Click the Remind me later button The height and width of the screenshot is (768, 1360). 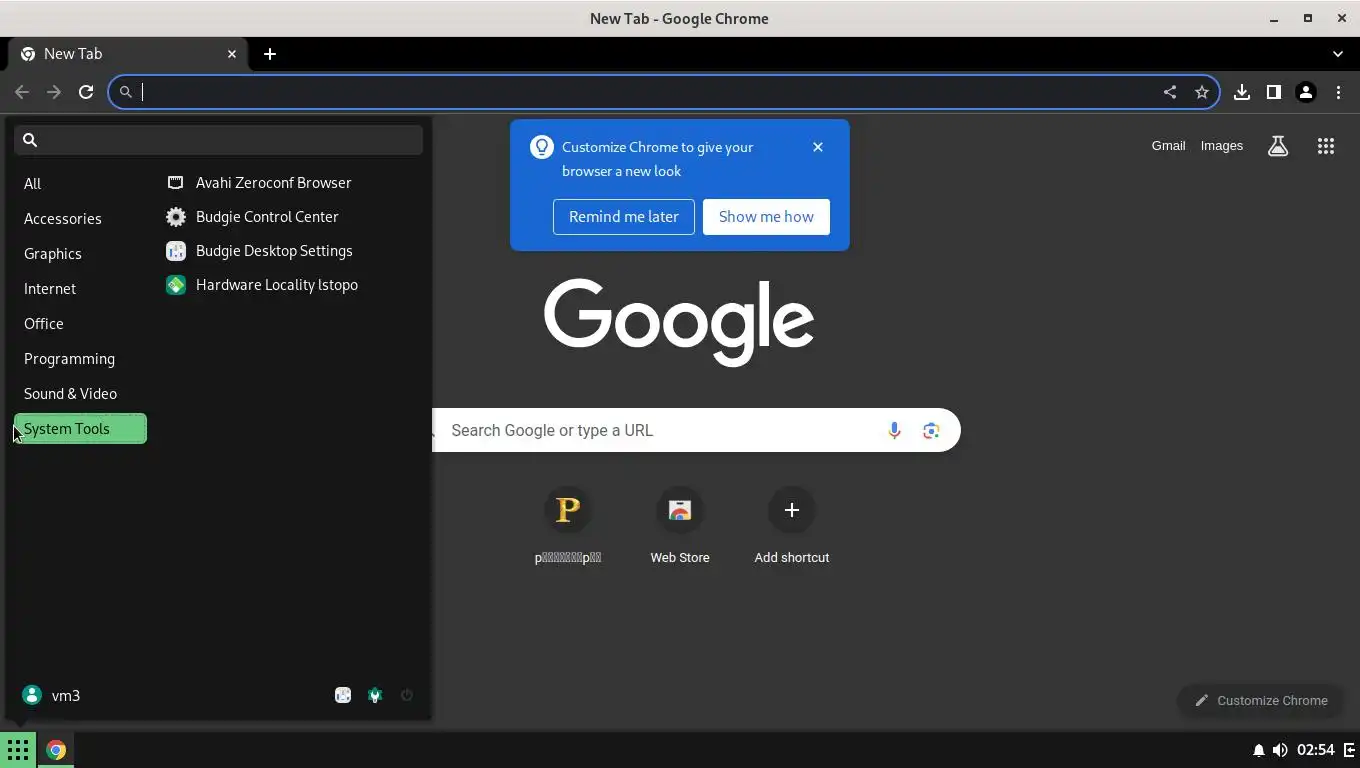(624, 217)
